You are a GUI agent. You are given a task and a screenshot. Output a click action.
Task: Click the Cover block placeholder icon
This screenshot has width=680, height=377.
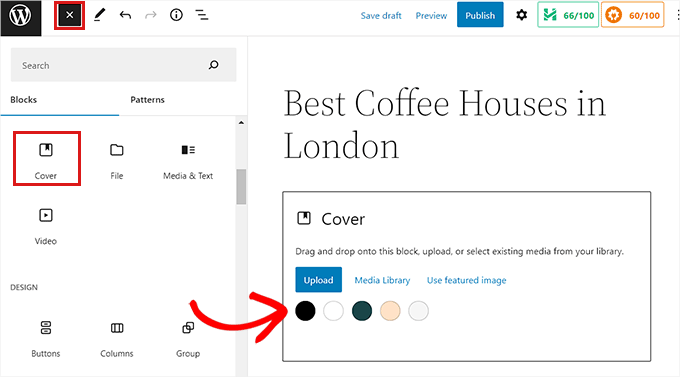coord(304,218)
